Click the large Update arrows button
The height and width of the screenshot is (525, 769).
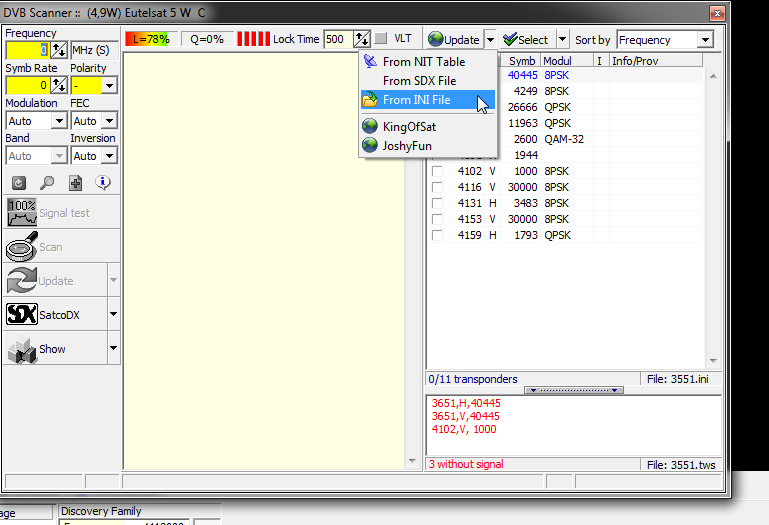click(55, 280)
